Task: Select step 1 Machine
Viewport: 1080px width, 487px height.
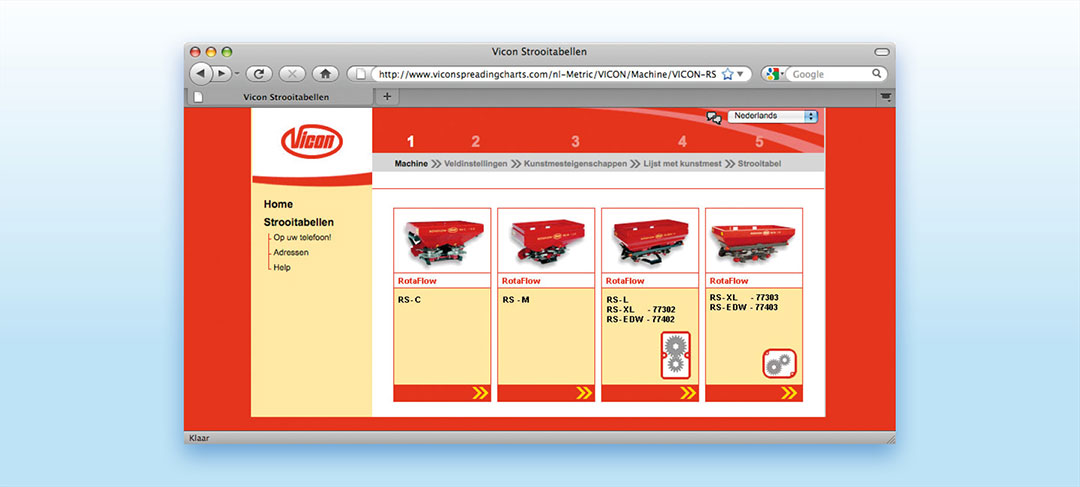Action: pos(411,164)
